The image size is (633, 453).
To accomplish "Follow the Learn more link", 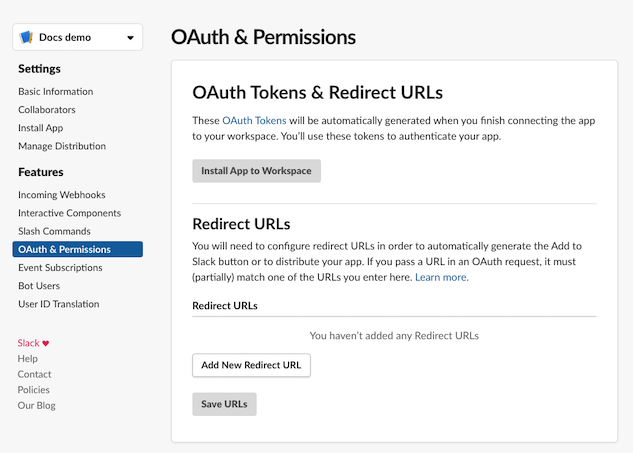I will 442,277.
